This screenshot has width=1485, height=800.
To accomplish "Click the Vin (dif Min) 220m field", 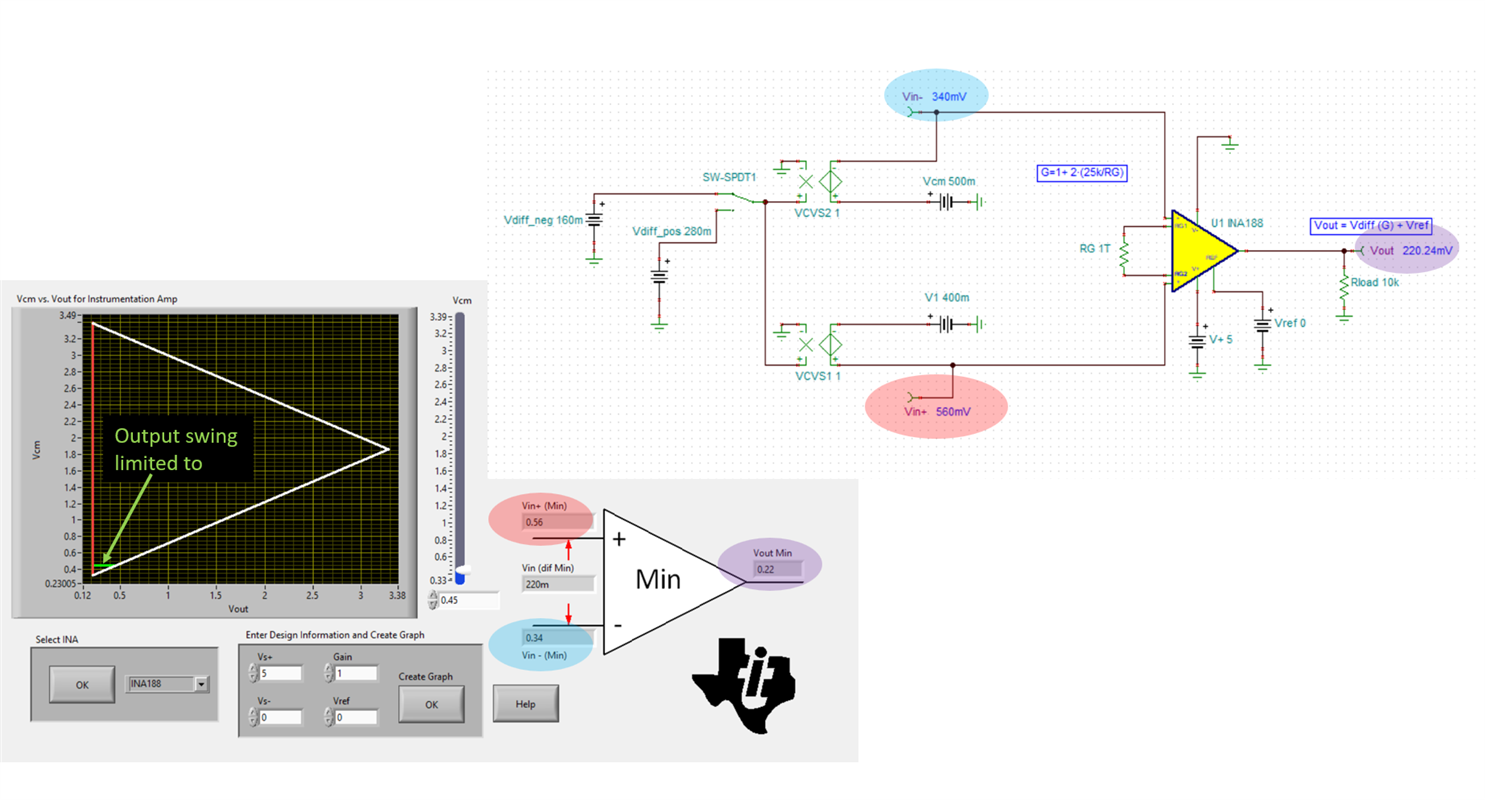I will tap(558, 582).
